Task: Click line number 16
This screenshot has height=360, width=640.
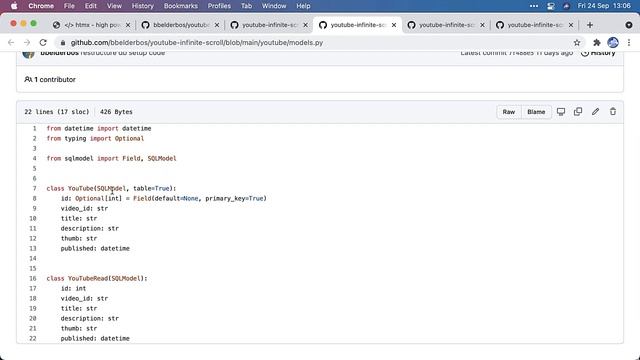Action: (33, 278)
